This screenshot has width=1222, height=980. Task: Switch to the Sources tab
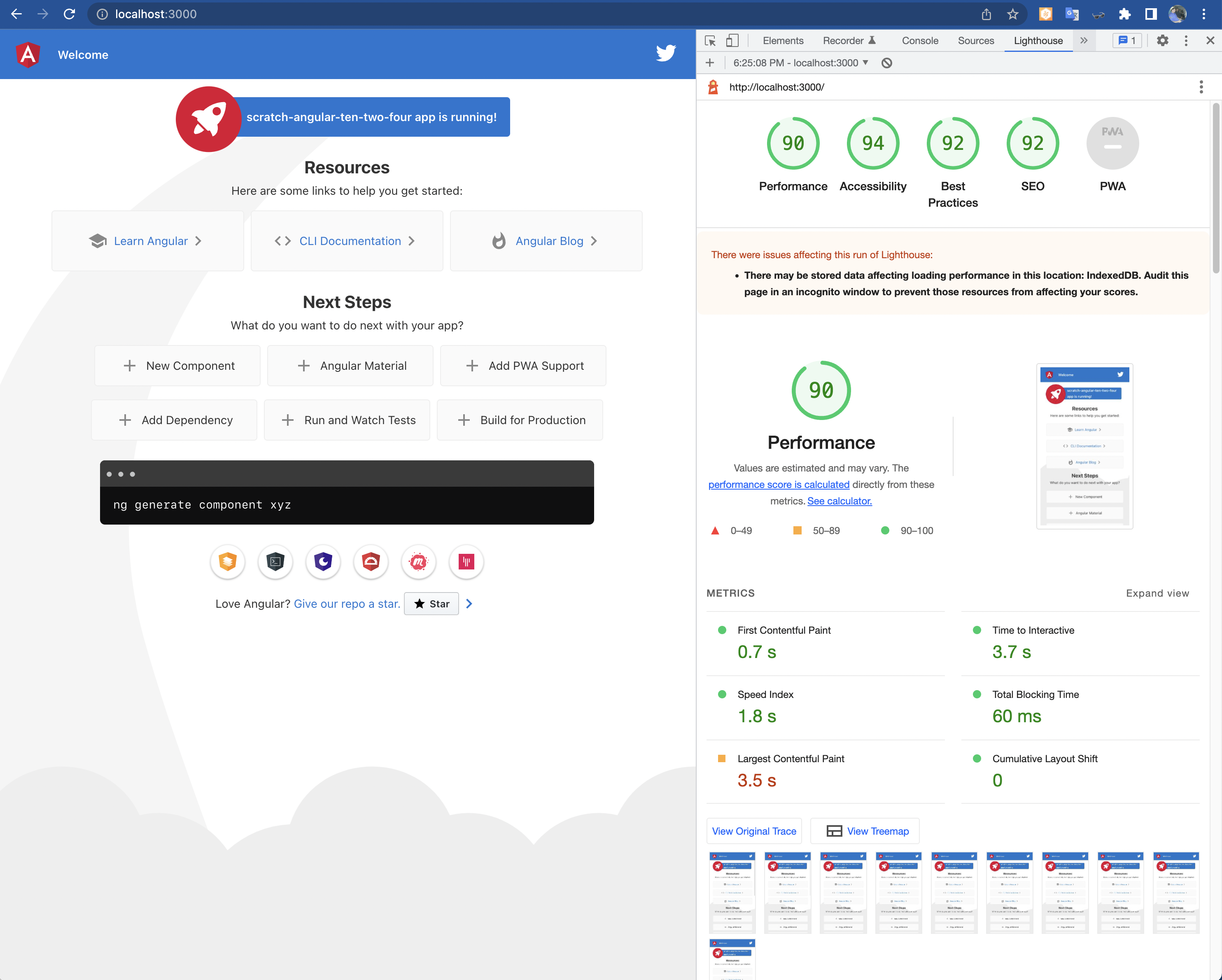pos(975,41)
